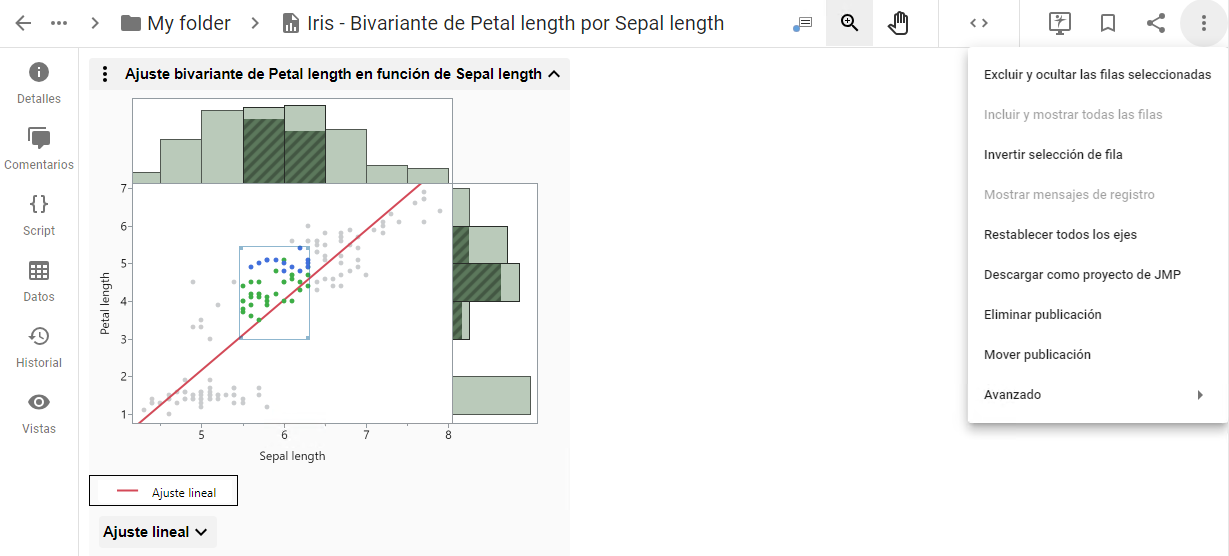
Task: Click the bookmark icon
Action: [x=1108, y=23]
